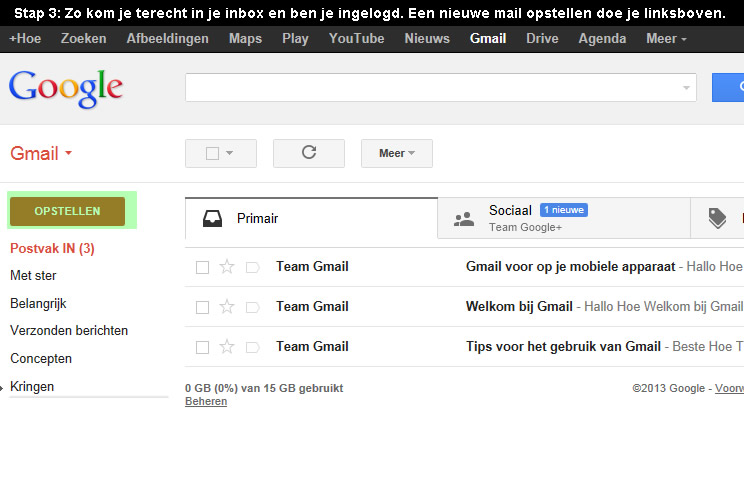Screen dimensions: 744x500
Task: Open email 'Welkom bij Gmail'
Action: (464, 306)
